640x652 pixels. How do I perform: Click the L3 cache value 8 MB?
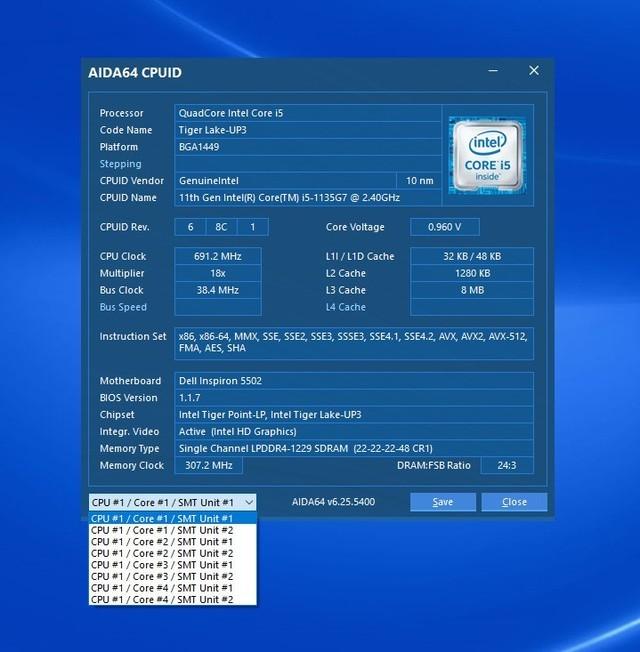coord(472,290)
